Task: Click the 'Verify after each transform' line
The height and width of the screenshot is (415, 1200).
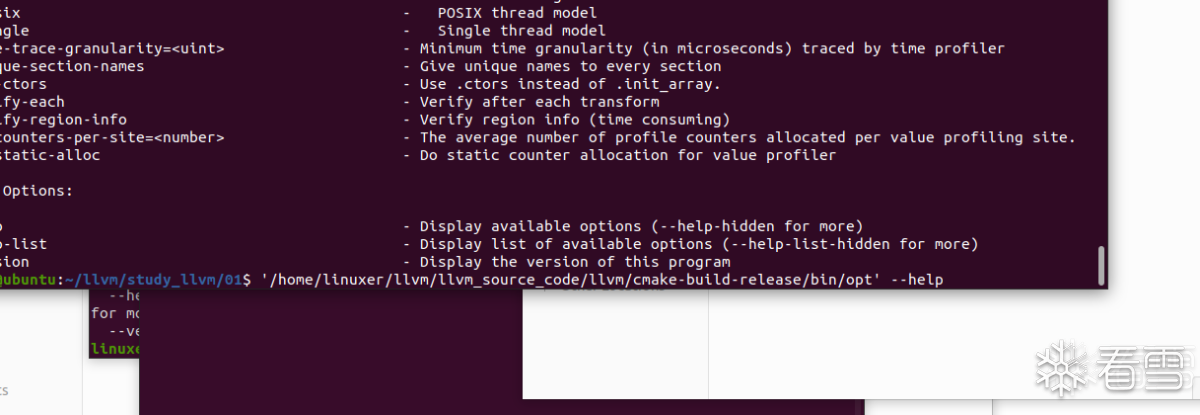Action: pyautogui.click(x=539, y=101)
